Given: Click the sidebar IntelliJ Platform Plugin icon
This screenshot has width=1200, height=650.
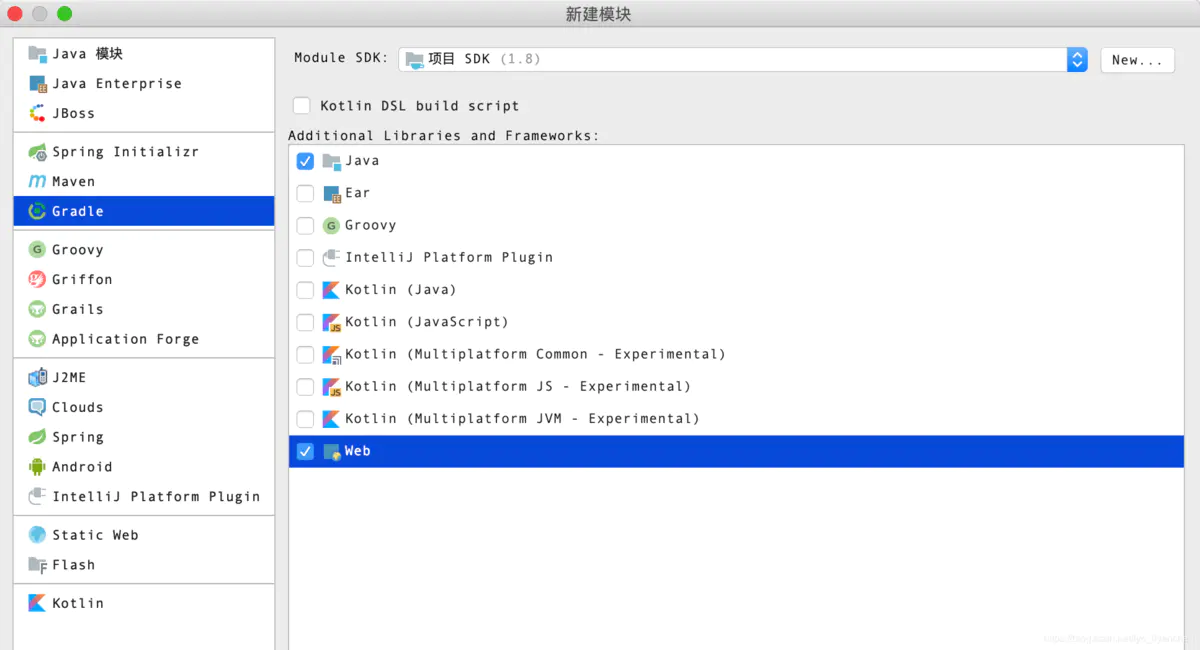Looking at the screenshot, I should pos(37,496).
